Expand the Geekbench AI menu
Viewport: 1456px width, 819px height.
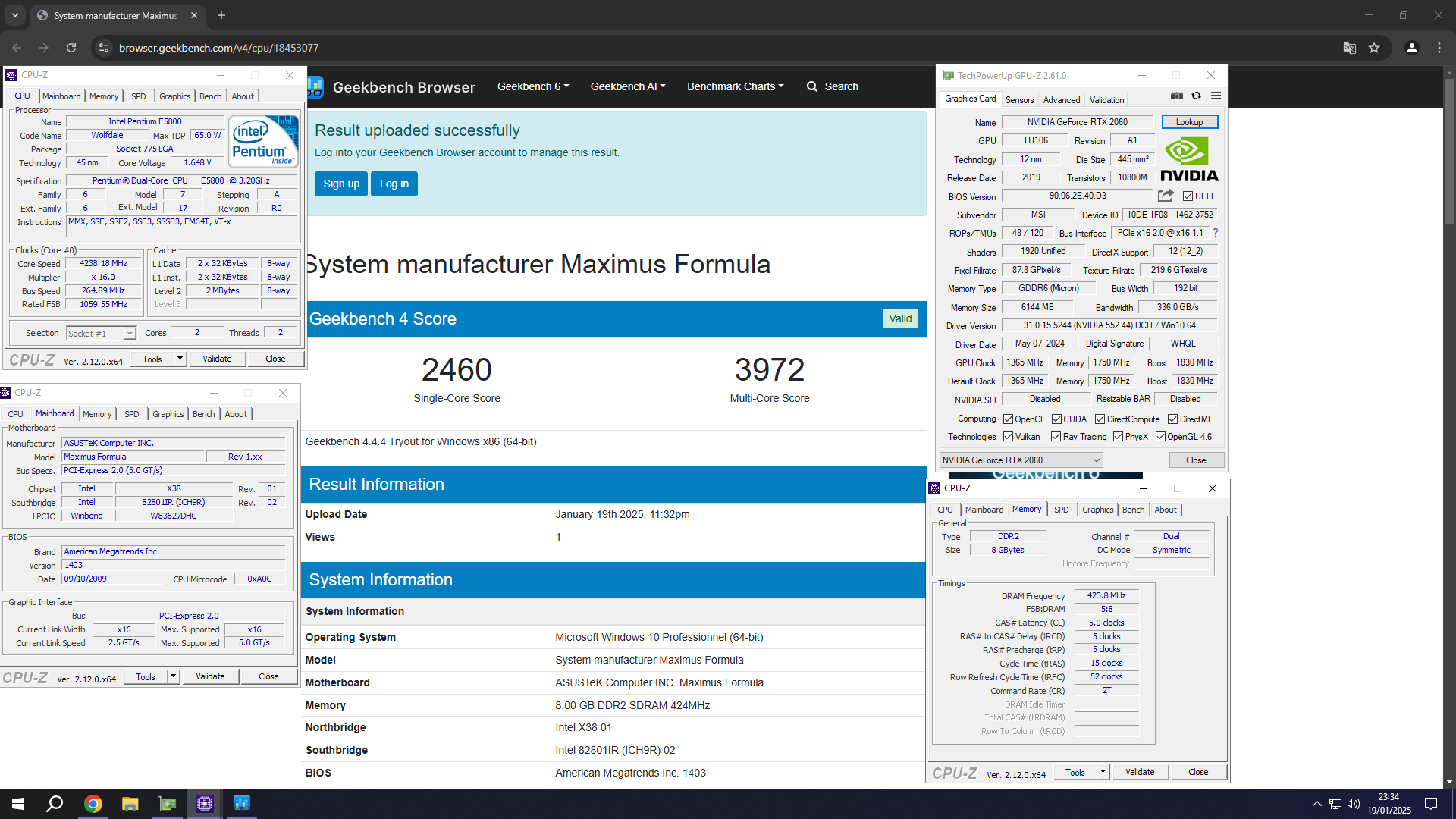point(628,86)
